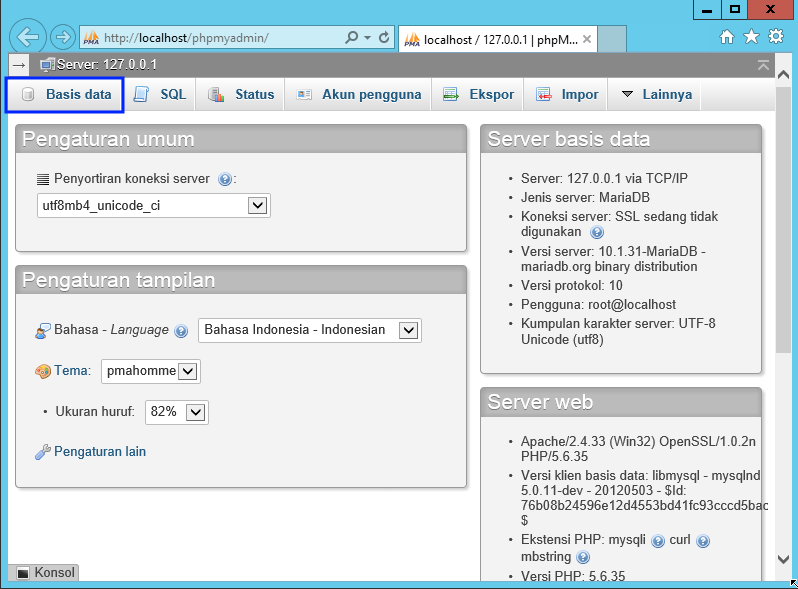Open help icon next to curl extension
This screenshot has height=589, width=798.
[703, 541]
